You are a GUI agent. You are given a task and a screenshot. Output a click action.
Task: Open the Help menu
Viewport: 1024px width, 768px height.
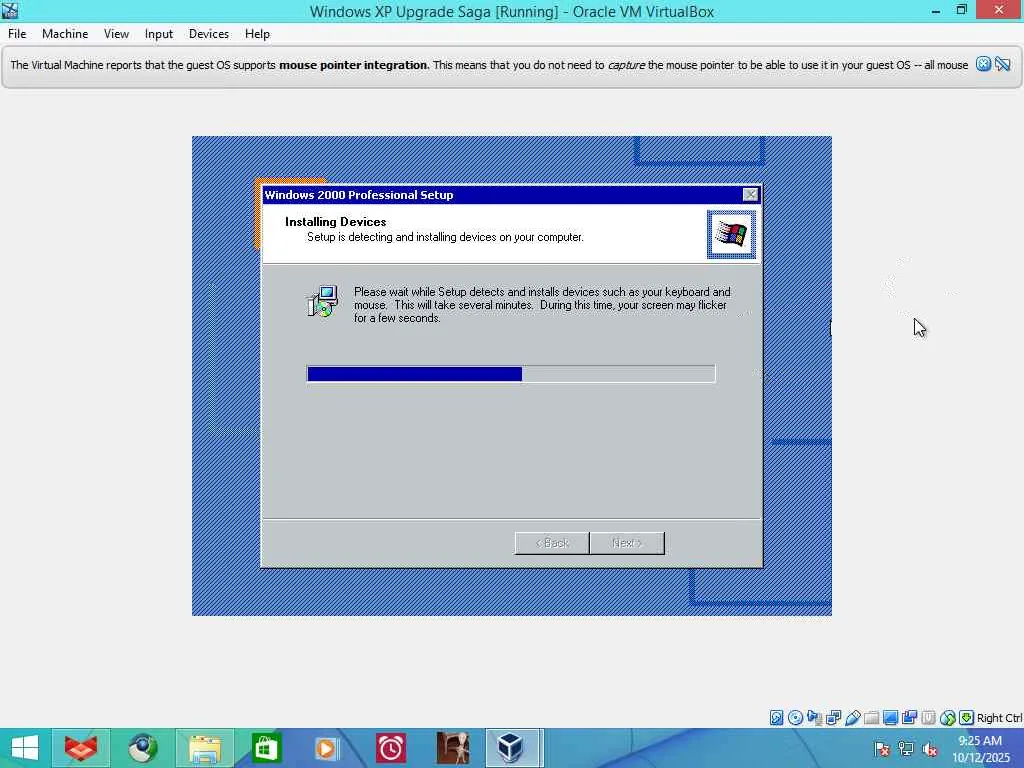(257, 34)
